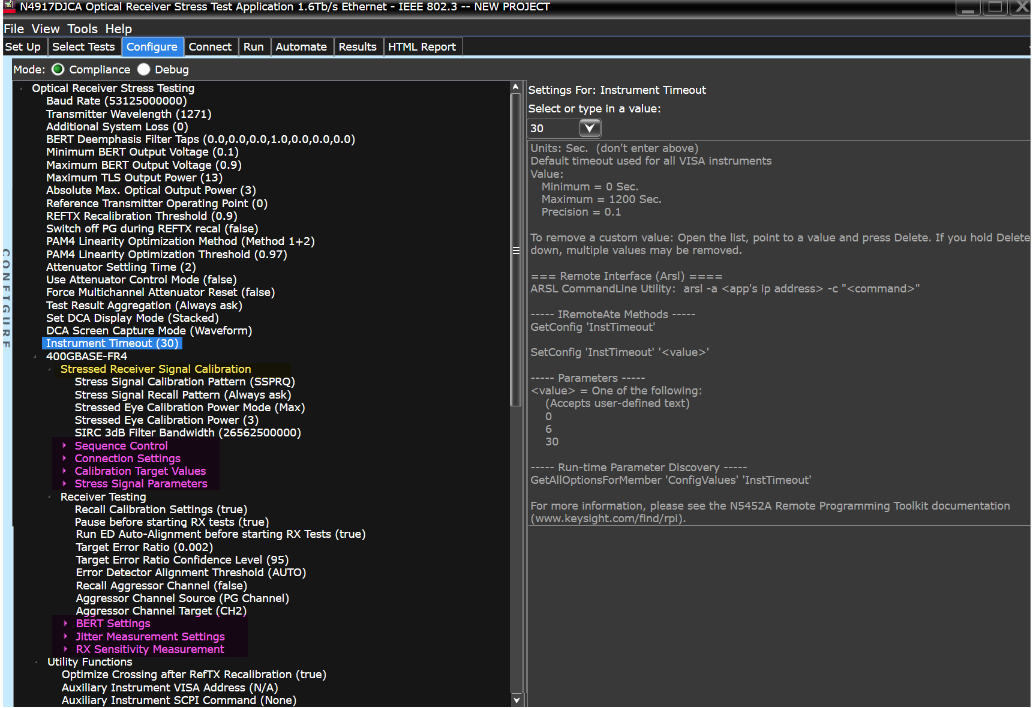Select Maximum BERT Output Voltage (0.9)
The image size is (1036, 708).
click(143, 165)
